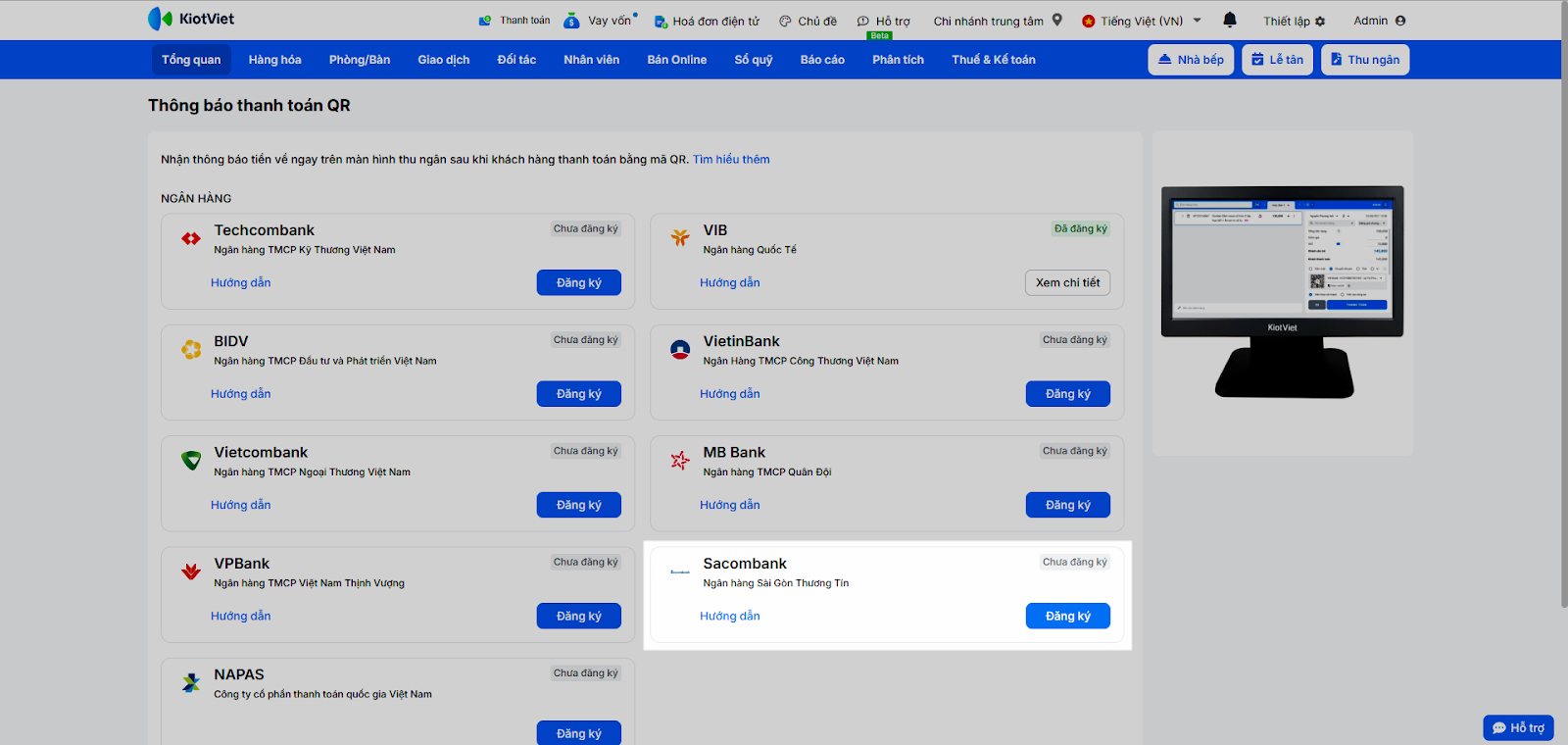Click the Thu ngân button
Image resolution: width=1568 pixels, height=745 pixels.
(1365, 60)
